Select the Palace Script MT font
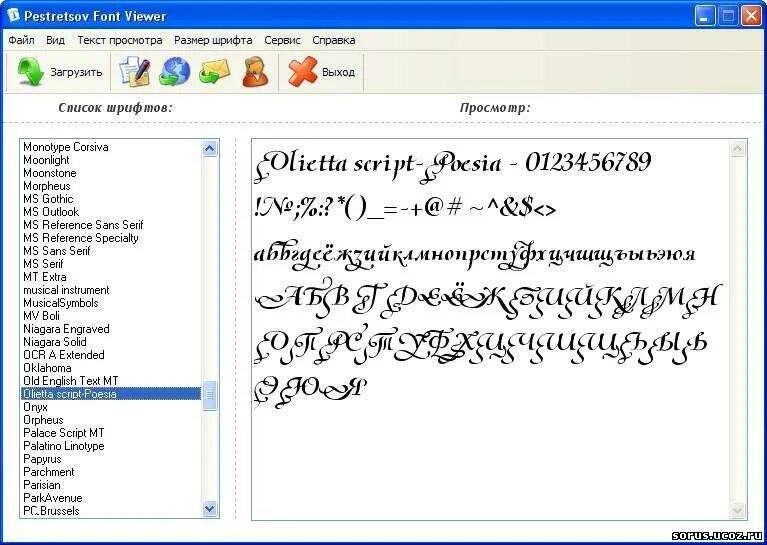Viewport: 767px width, 545px height. (x=111, y=433)
